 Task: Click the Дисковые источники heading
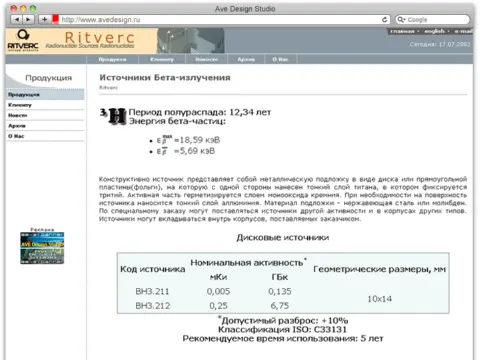[x=283, y=238]
